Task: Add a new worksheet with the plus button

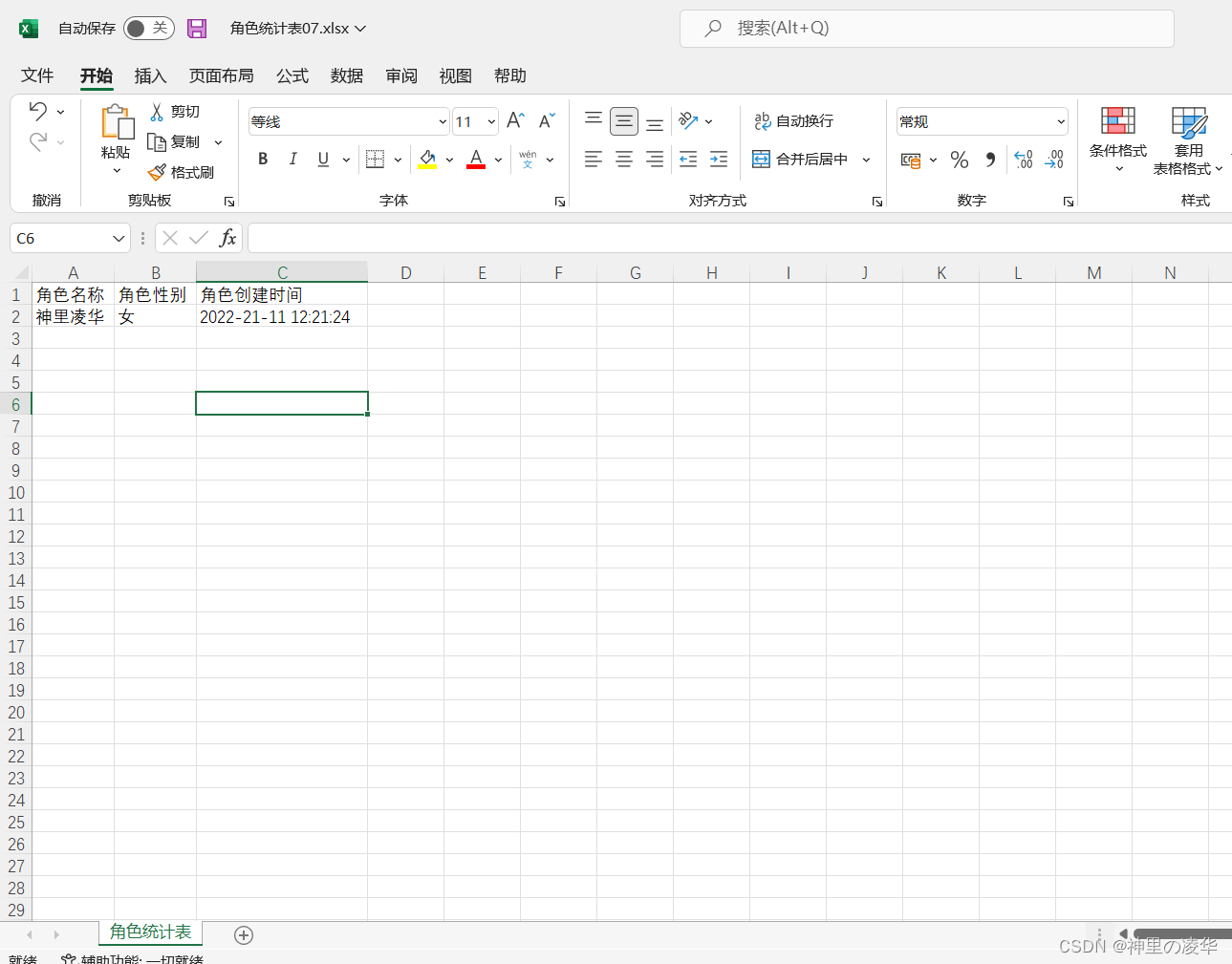Action: click(243, 934)
